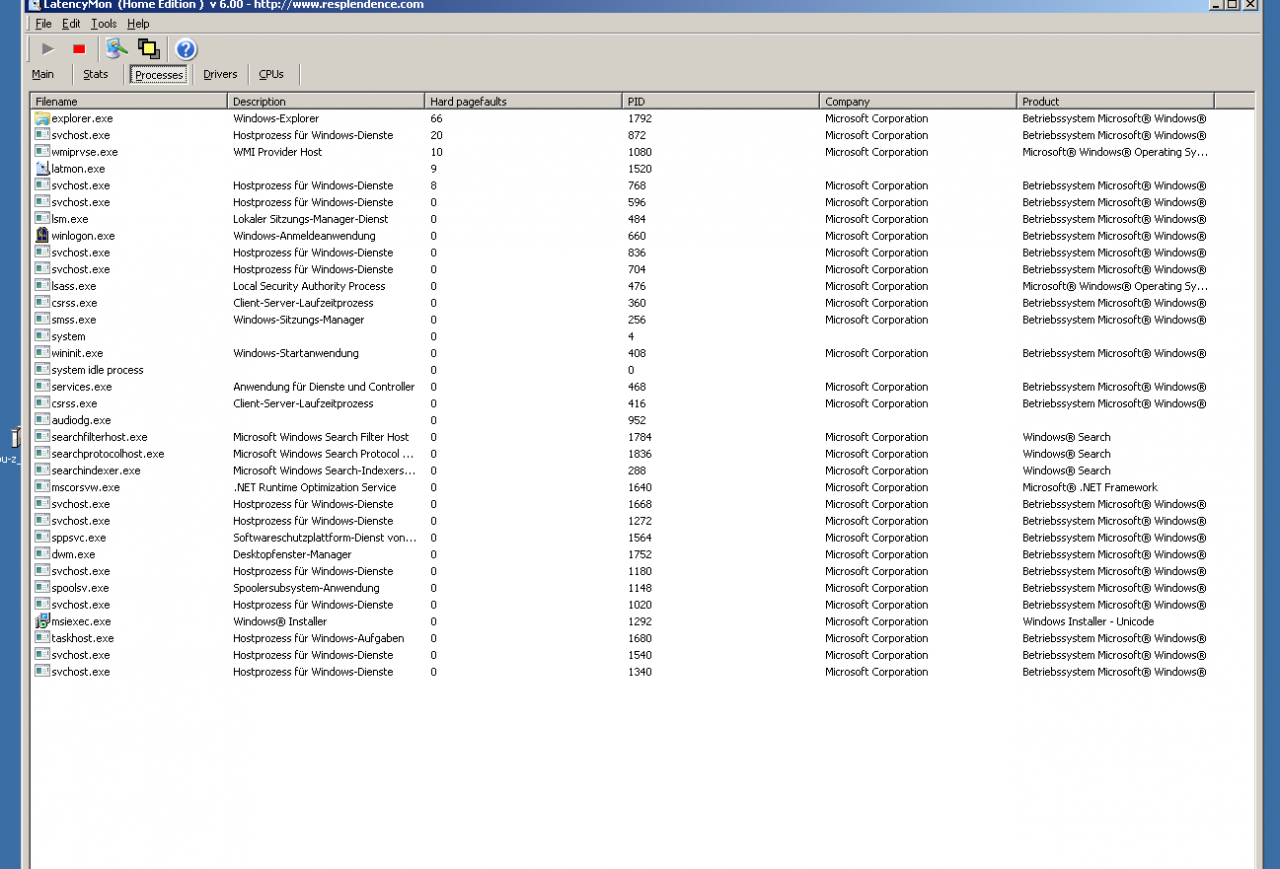This screenshot has height=869, width=1280.
Task: Open the Help menu
Action: pyautogui.click(x=138, y=24)
